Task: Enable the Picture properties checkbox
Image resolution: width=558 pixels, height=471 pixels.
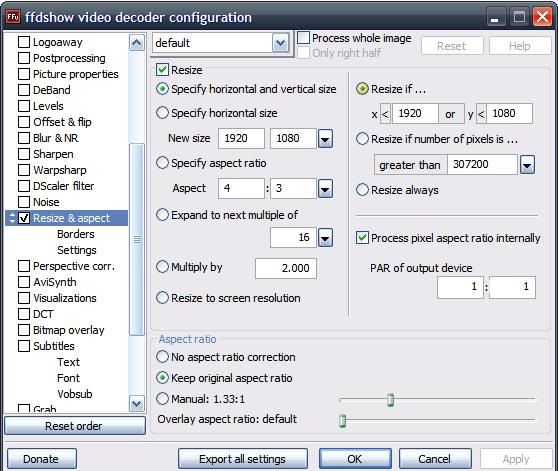Action: click(24, 74)
